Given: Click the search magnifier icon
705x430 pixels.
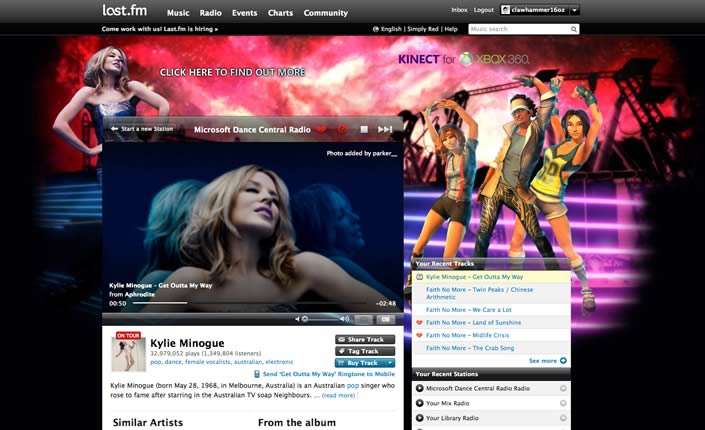Looking at the screenshot, I should [574, 30].
